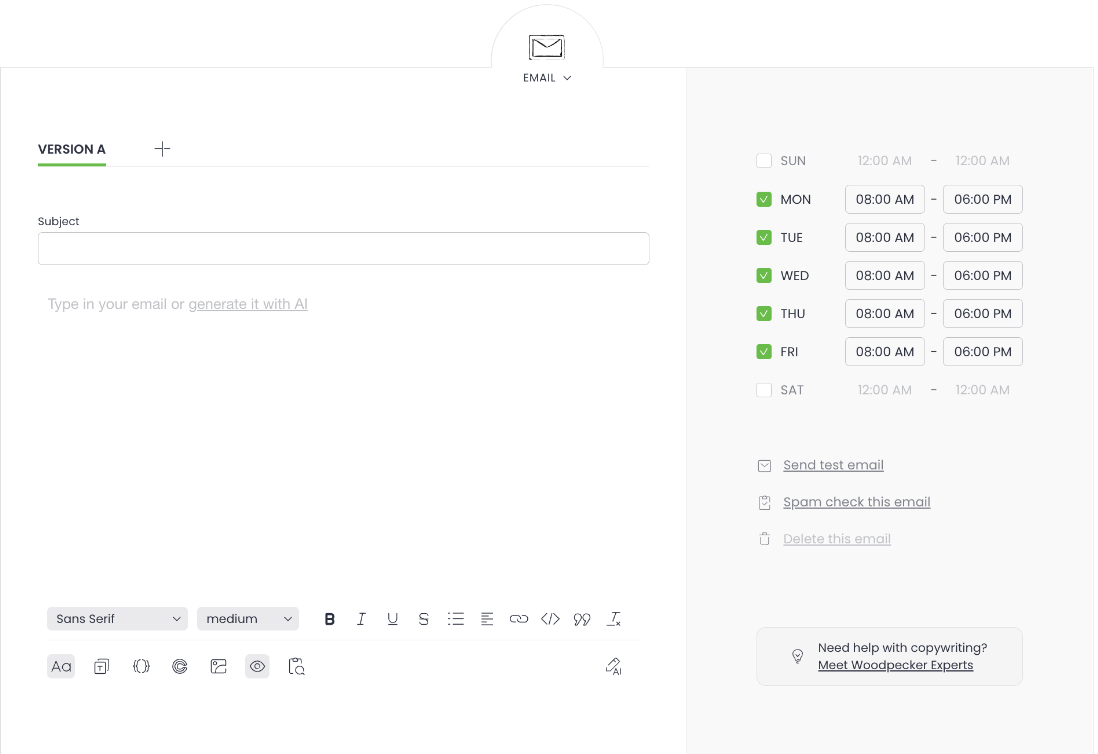Click the AI writing assistant pen icon

613,666
